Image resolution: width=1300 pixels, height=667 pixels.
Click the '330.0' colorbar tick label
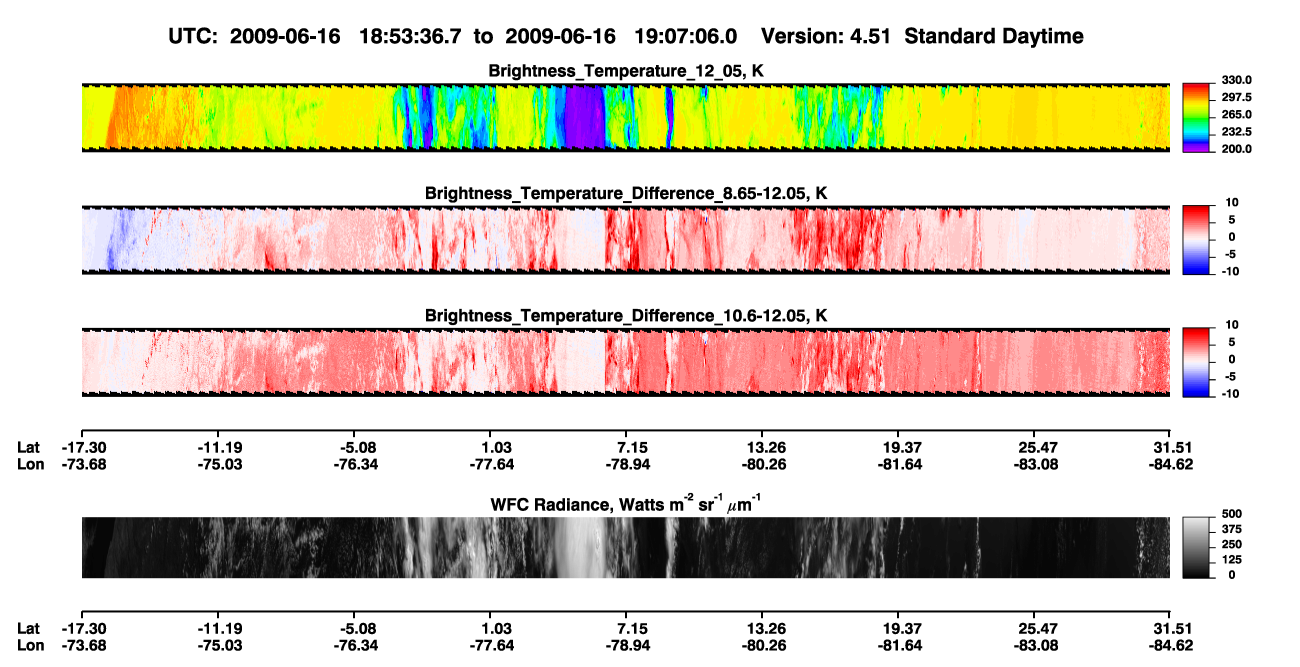1235,80
